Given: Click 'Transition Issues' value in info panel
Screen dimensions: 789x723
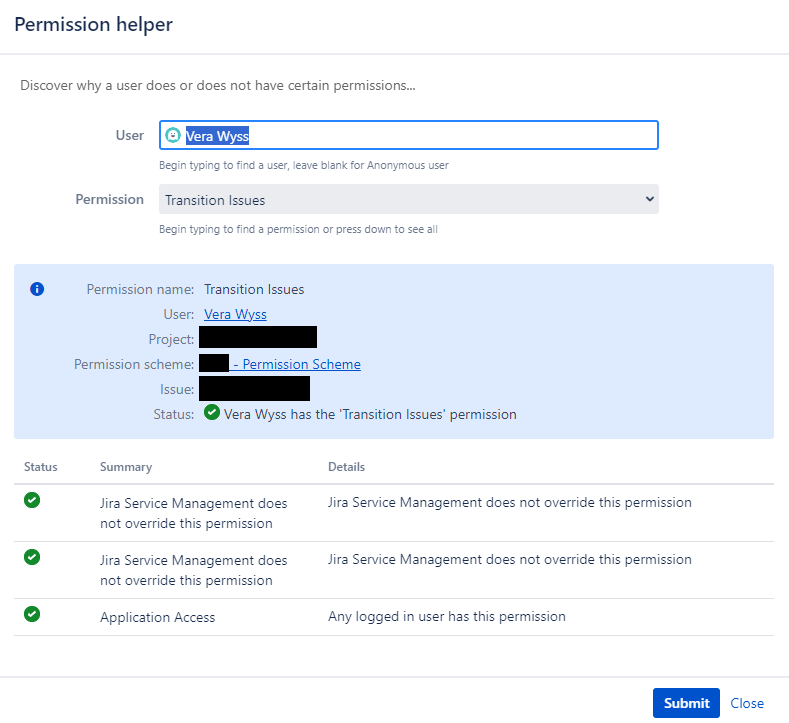Looking at the screenshot, I should point(254,289).
